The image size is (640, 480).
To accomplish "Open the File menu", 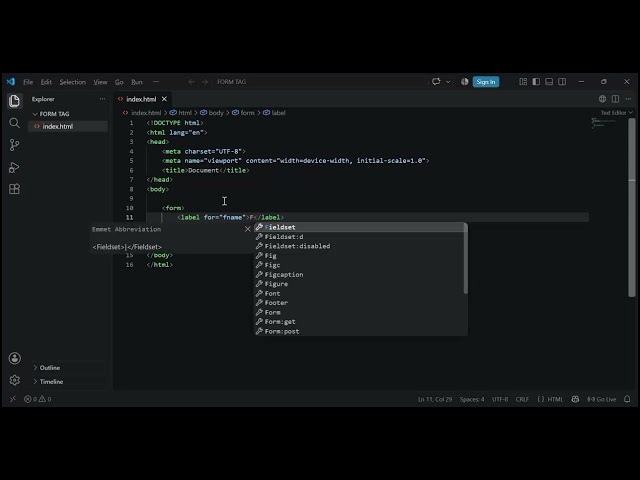I will click(28, 82).
